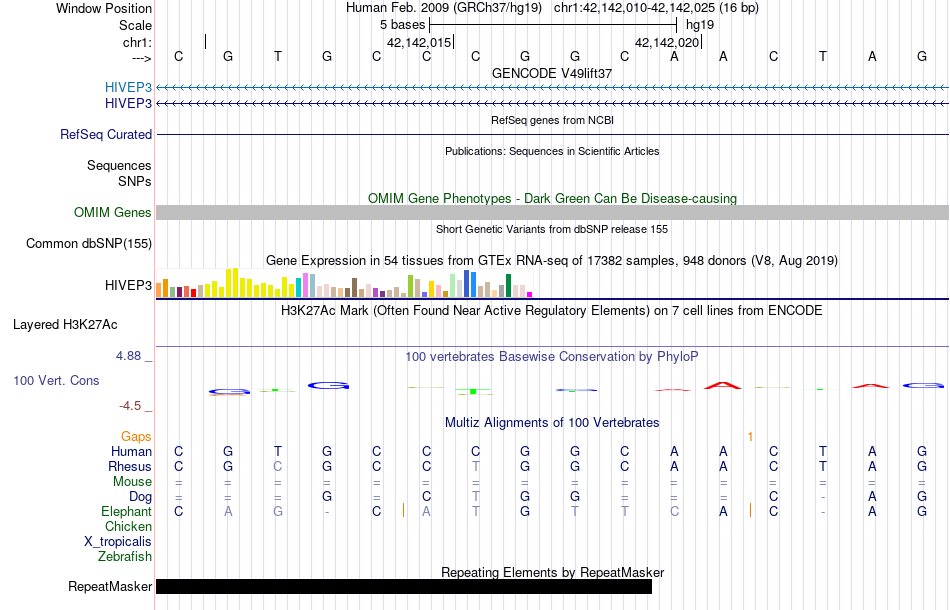Viewport: 950px width, 610px height.
Task: Click the OMIM Genes track label
Action: [x=112, y=213]
